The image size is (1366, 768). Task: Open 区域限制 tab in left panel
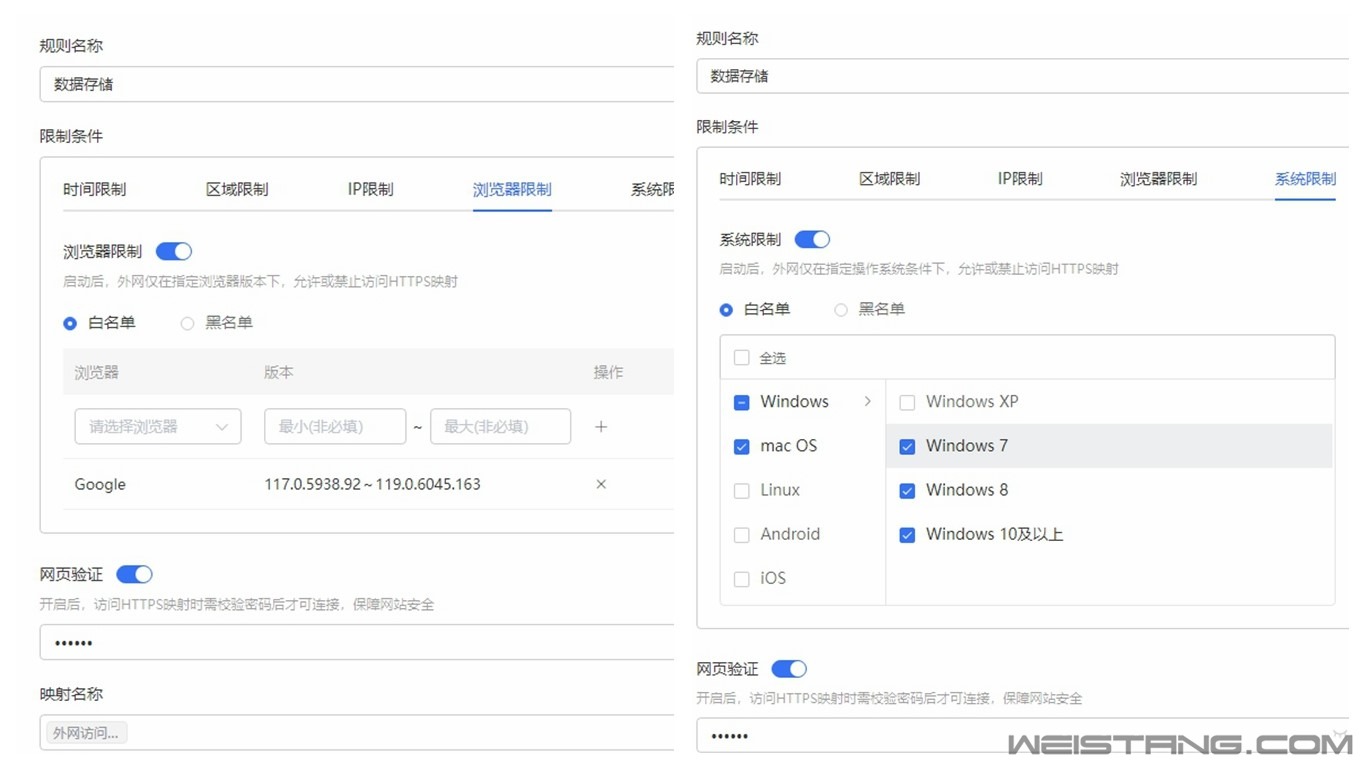[237, 189]
